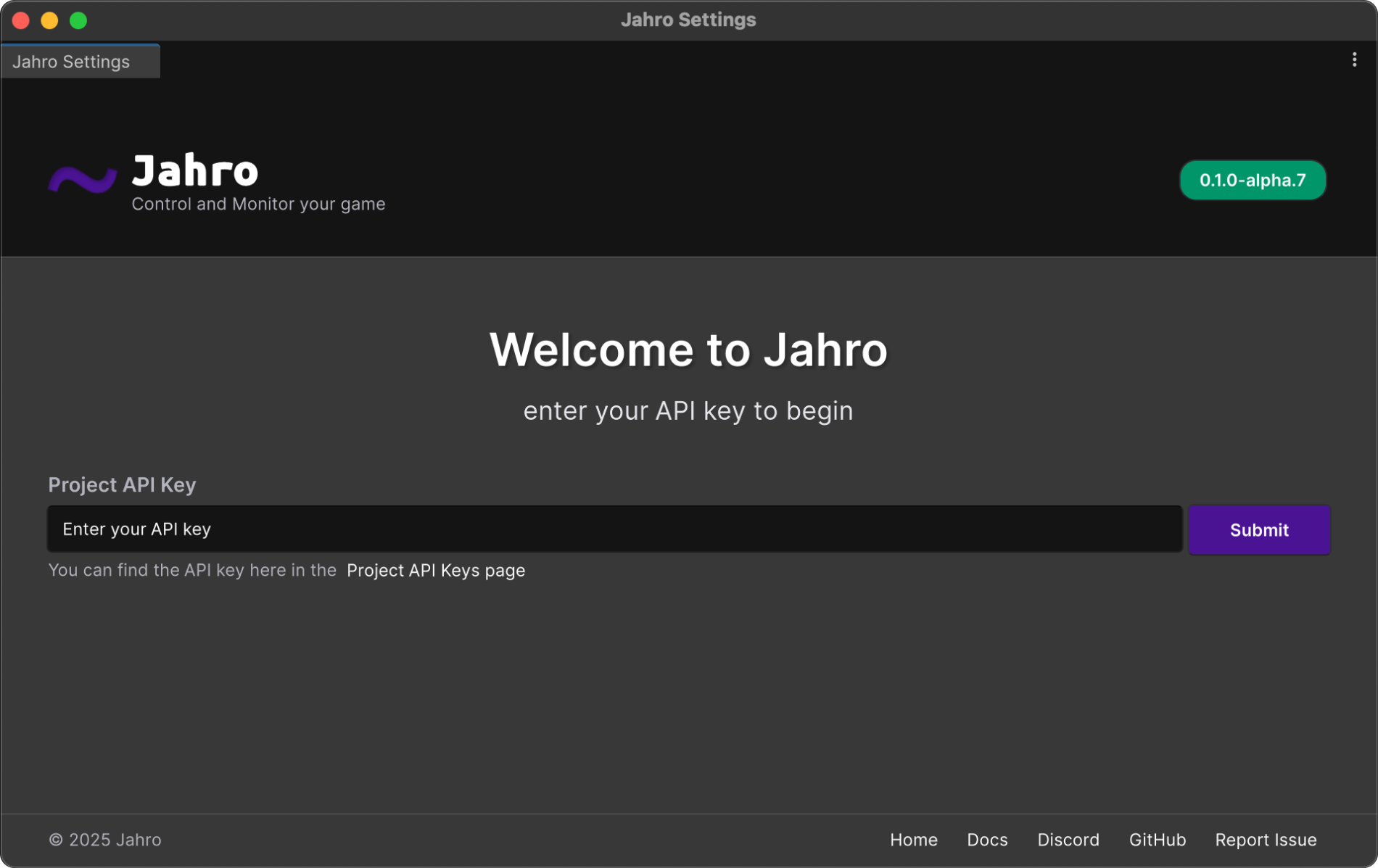
Task: Open the Docs footer link
Action: pyautogui.click(x=987, y=840)
